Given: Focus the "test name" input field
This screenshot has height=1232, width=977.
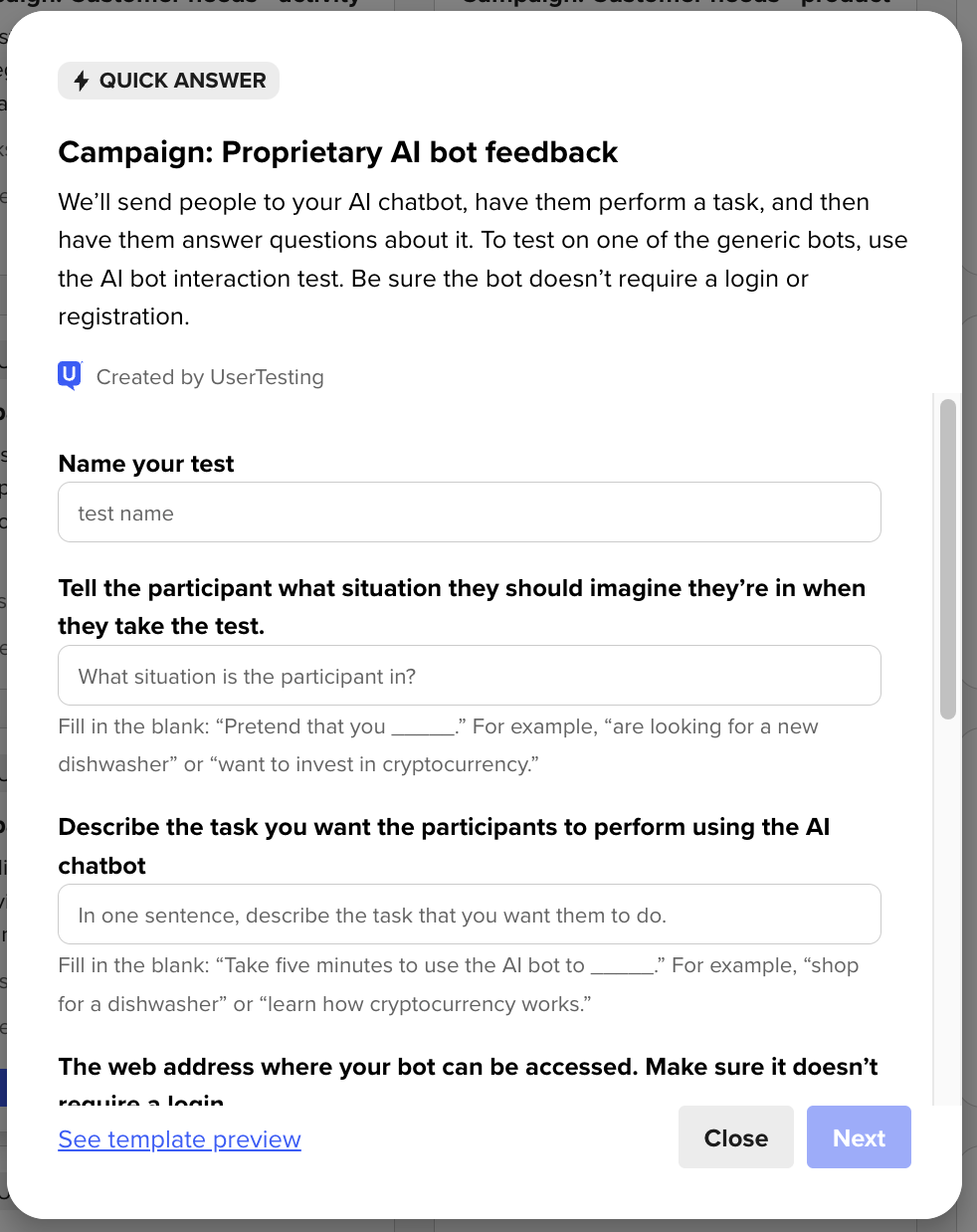Looking at the screenshot, I should coord(470,513).
